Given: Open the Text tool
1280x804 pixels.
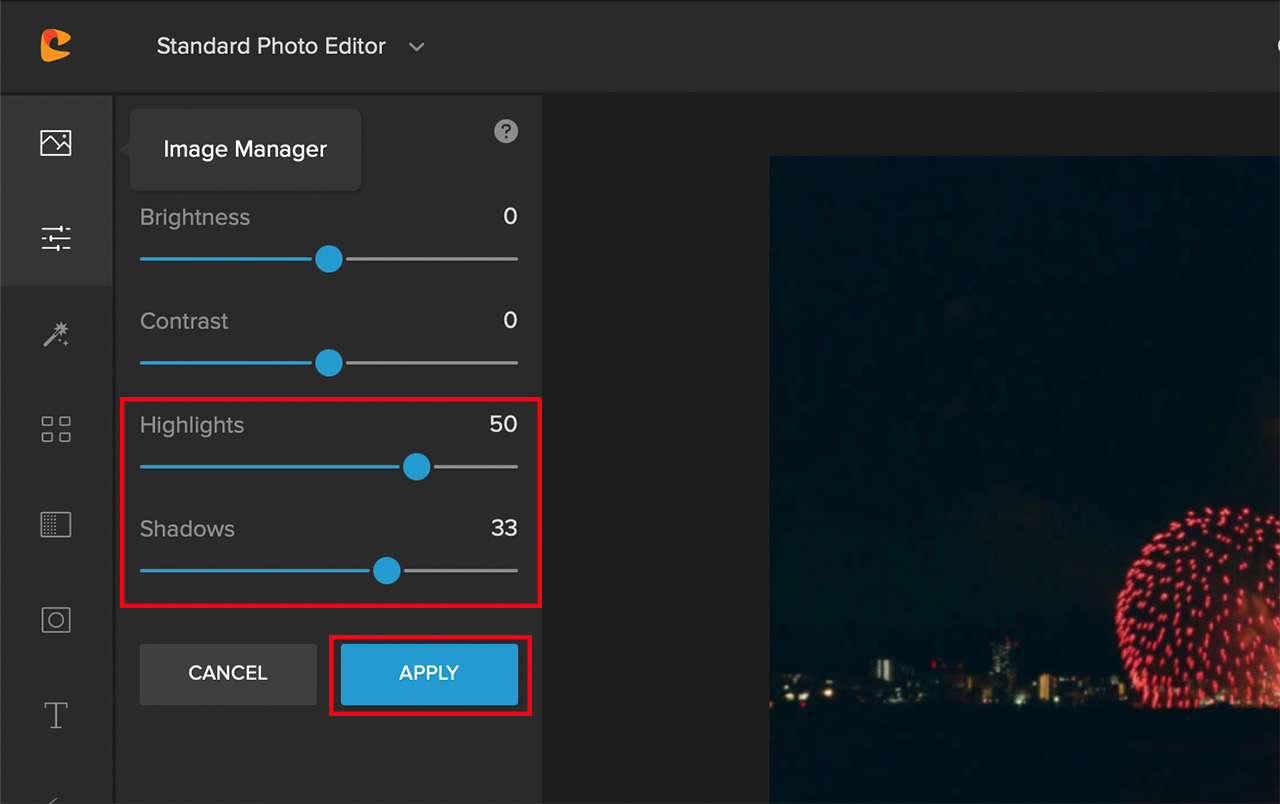Looking at the screenshot, I should (x=56, y=715).
